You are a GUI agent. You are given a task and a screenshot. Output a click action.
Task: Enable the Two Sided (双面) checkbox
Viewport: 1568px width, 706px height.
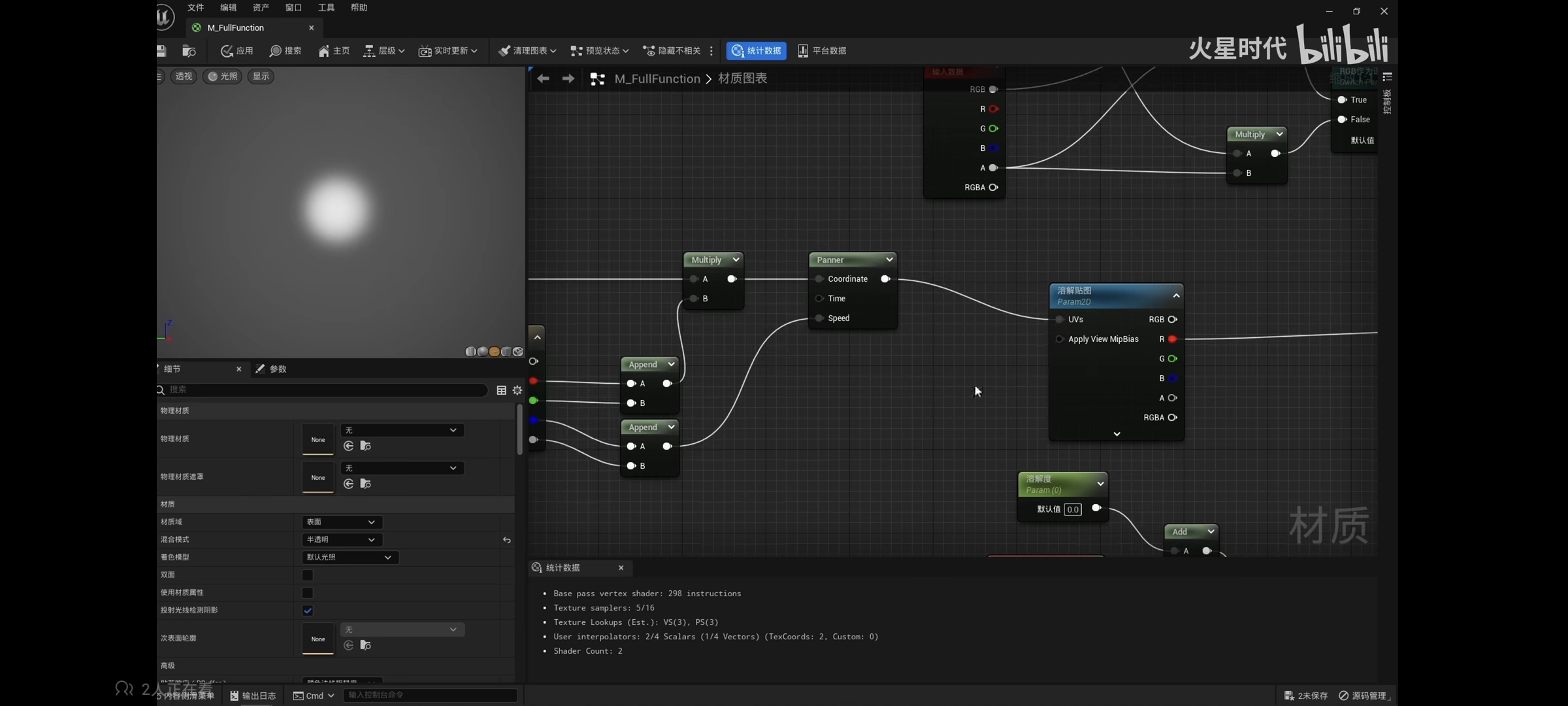[307, 575]
